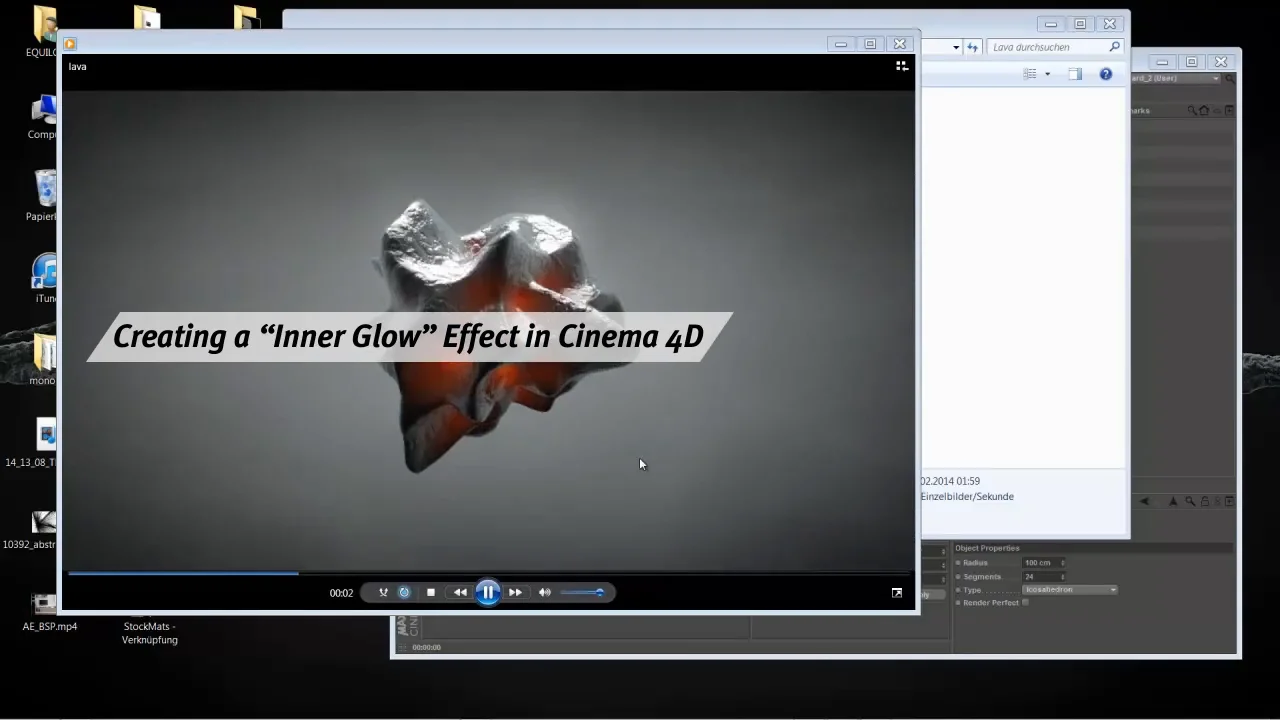Image resolution: width=1280 pixels, height=720 pixels.
Task: Toggle repeat in Media Player
Action: (x=405, y=592)
